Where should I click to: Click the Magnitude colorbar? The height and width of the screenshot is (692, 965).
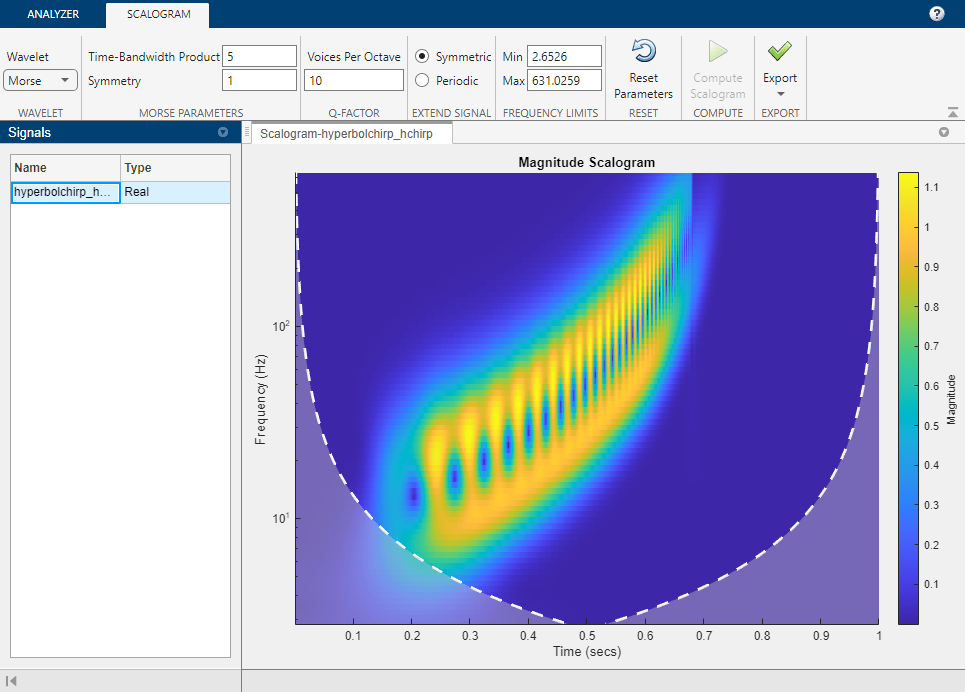click(908, 398)
